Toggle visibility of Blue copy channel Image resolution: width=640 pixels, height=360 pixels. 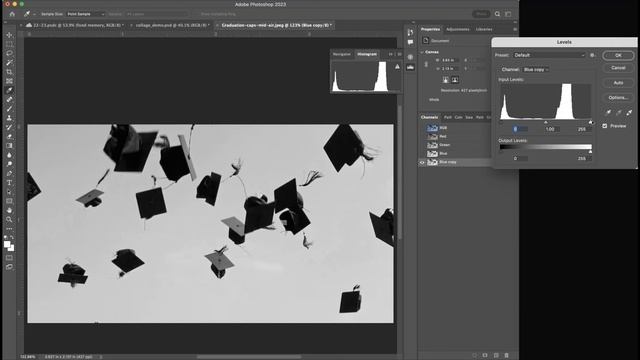click(x=422, y=162)
